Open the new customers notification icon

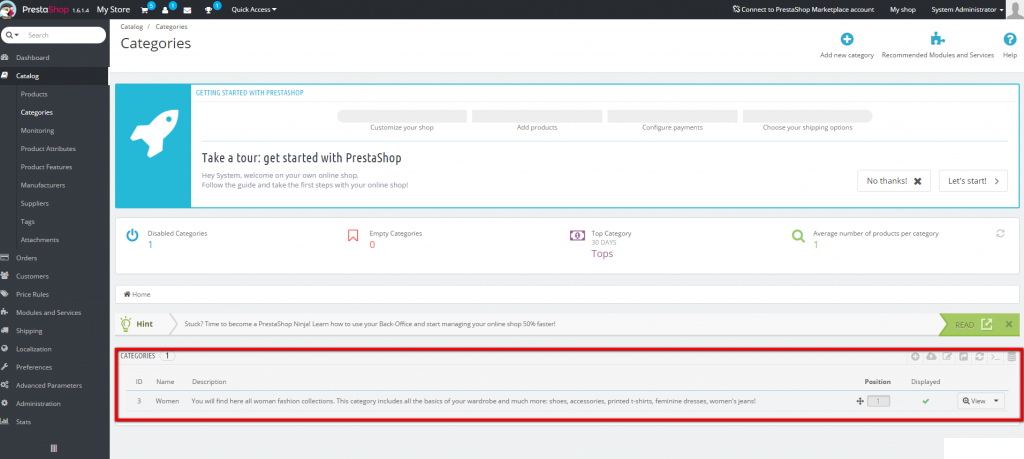(x=166, y=10)
